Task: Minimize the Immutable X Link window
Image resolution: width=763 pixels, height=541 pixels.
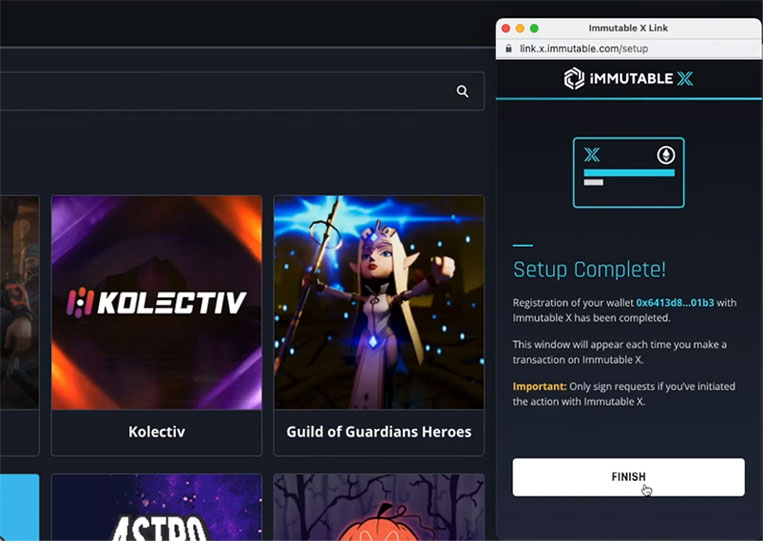Action: coord(520,28)
